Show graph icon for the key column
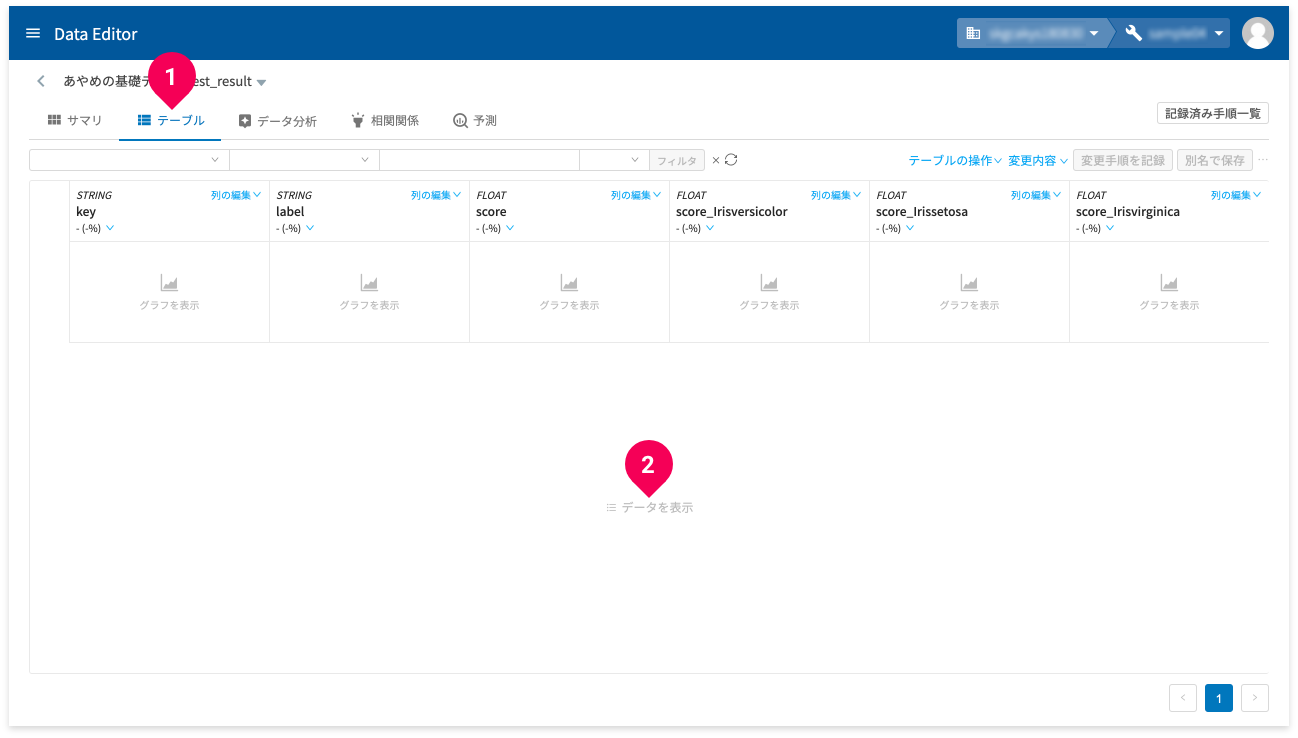The image size is (1298, 738). [169, 284]
